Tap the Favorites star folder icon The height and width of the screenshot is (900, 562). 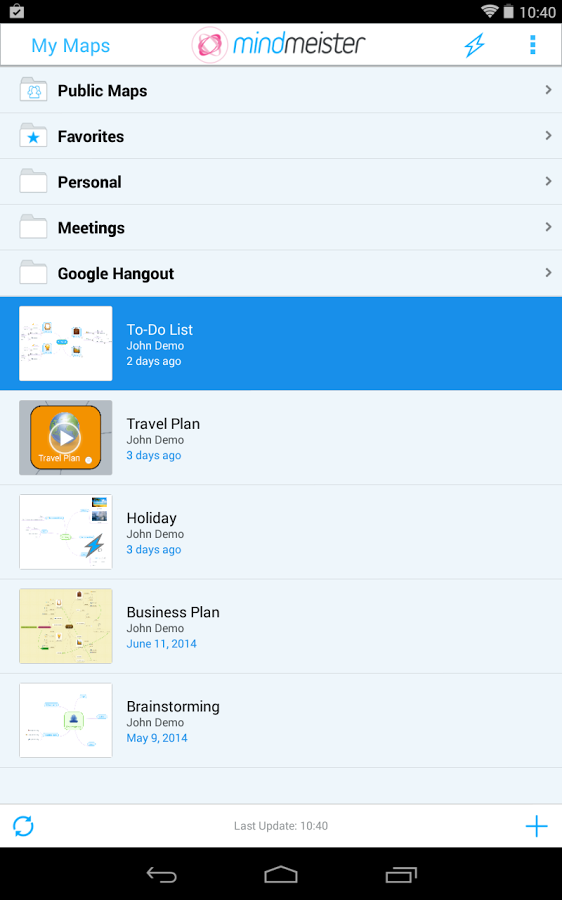(33, 136)
